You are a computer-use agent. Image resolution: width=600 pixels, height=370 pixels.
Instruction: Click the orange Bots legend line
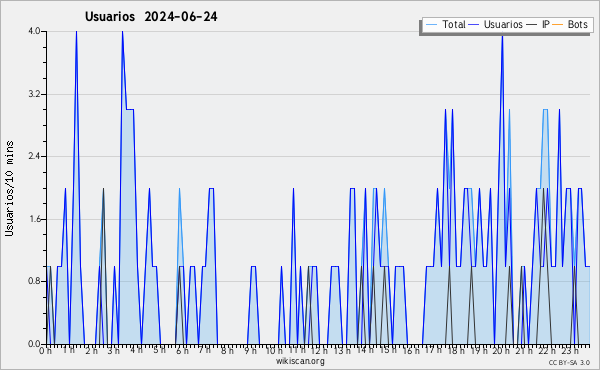pyautogui.click(x=558, y=25)
